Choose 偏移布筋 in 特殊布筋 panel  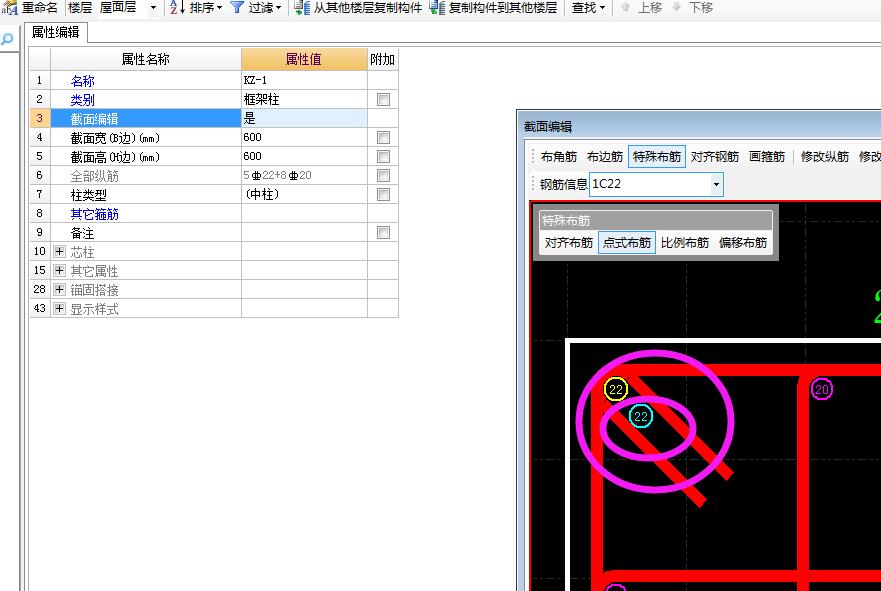tap(743, 243)
